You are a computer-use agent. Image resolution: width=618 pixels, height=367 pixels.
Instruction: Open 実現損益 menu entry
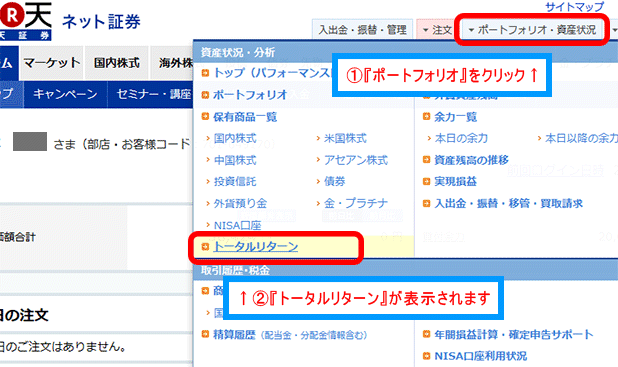pyautogui.click(x=456, y=181)
